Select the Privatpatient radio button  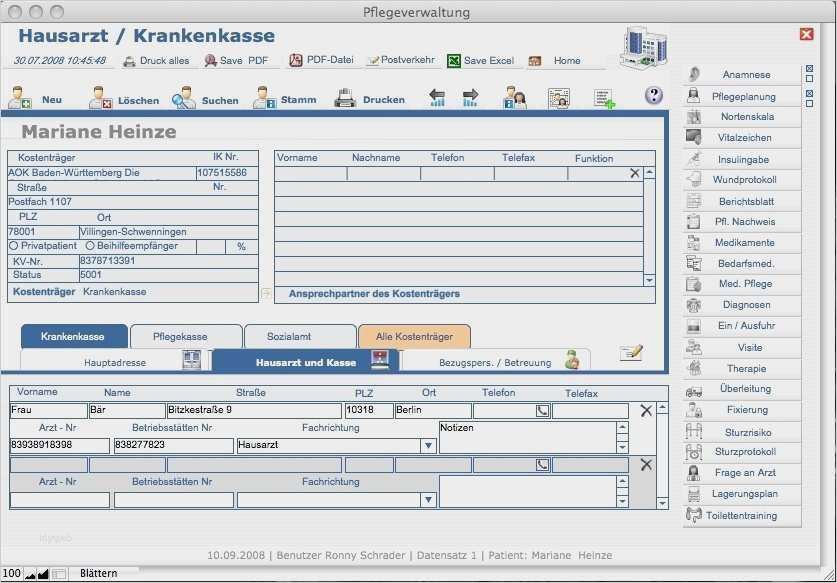(14, 245)
